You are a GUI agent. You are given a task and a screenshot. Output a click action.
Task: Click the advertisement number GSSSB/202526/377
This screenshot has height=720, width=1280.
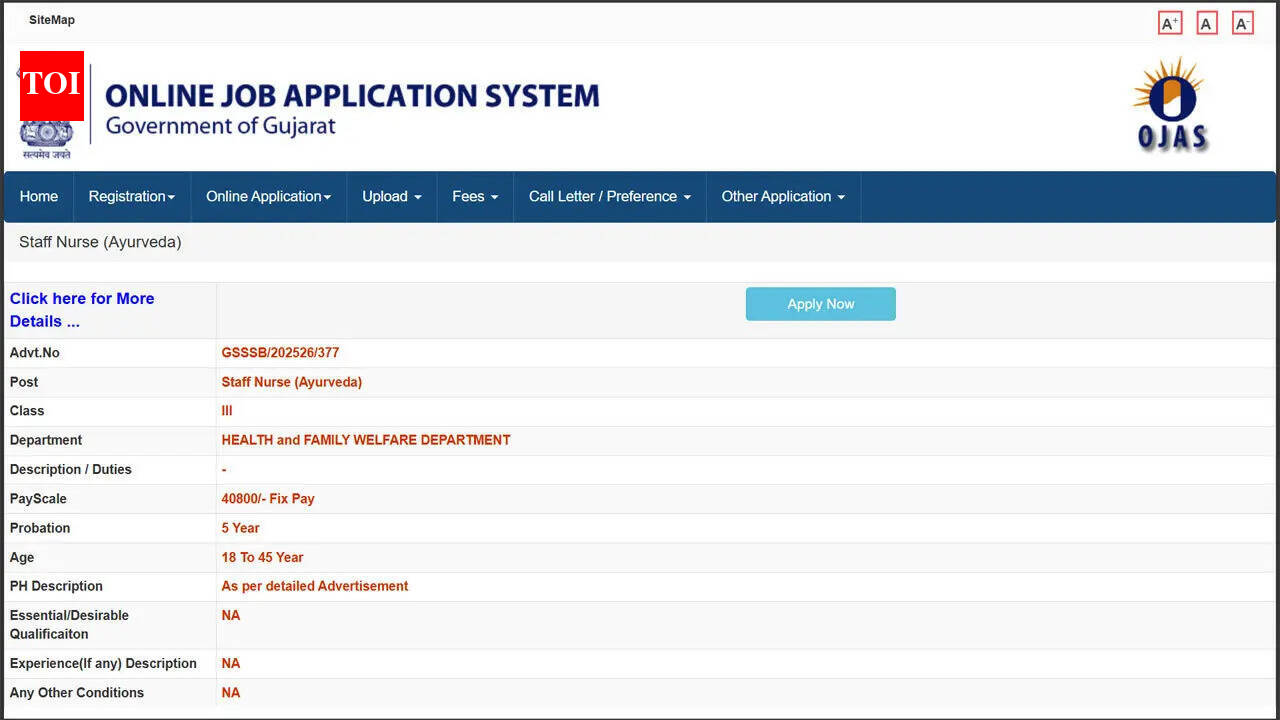(x=280, y=352)
